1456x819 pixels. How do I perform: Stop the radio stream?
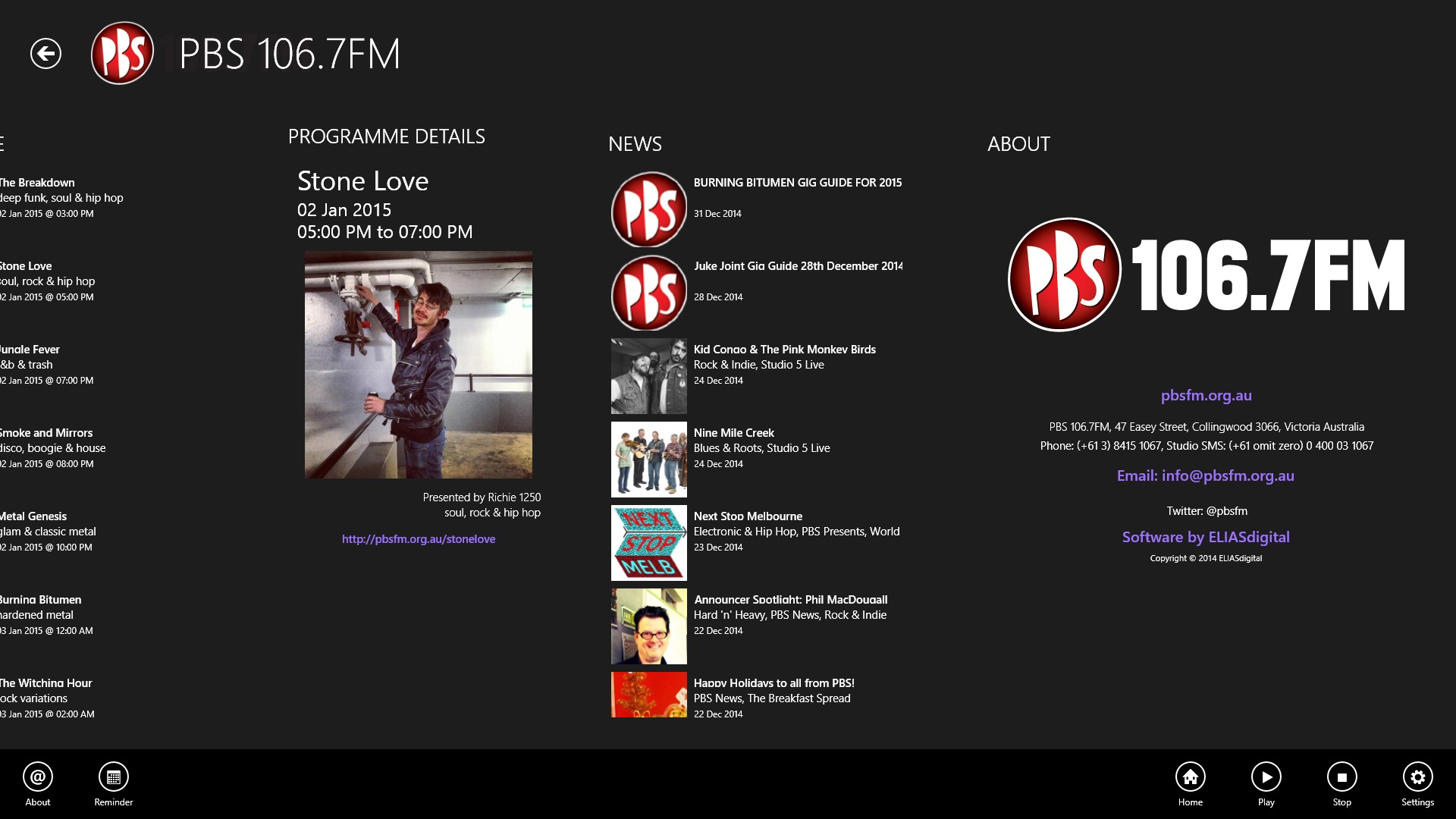(1342, 784)
